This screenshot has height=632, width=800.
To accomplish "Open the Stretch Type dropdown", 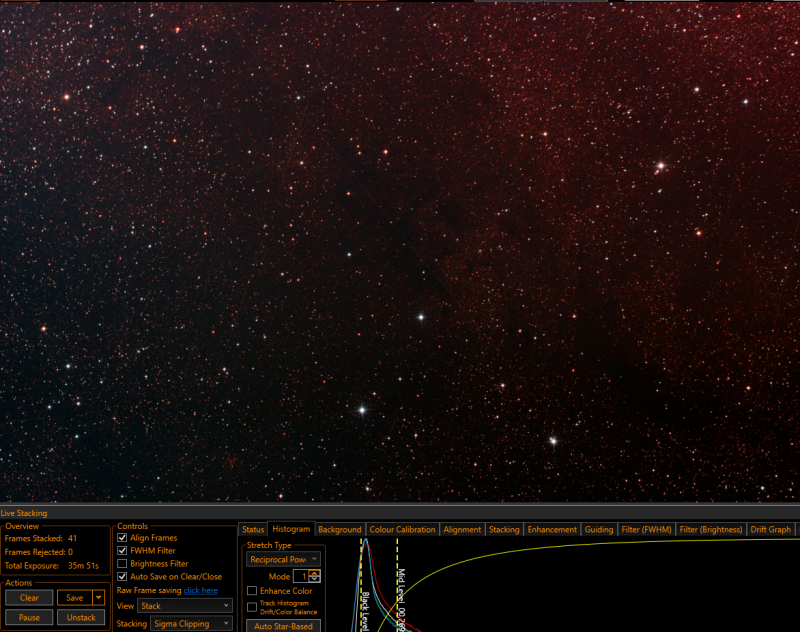I will (x=283, y=560).
